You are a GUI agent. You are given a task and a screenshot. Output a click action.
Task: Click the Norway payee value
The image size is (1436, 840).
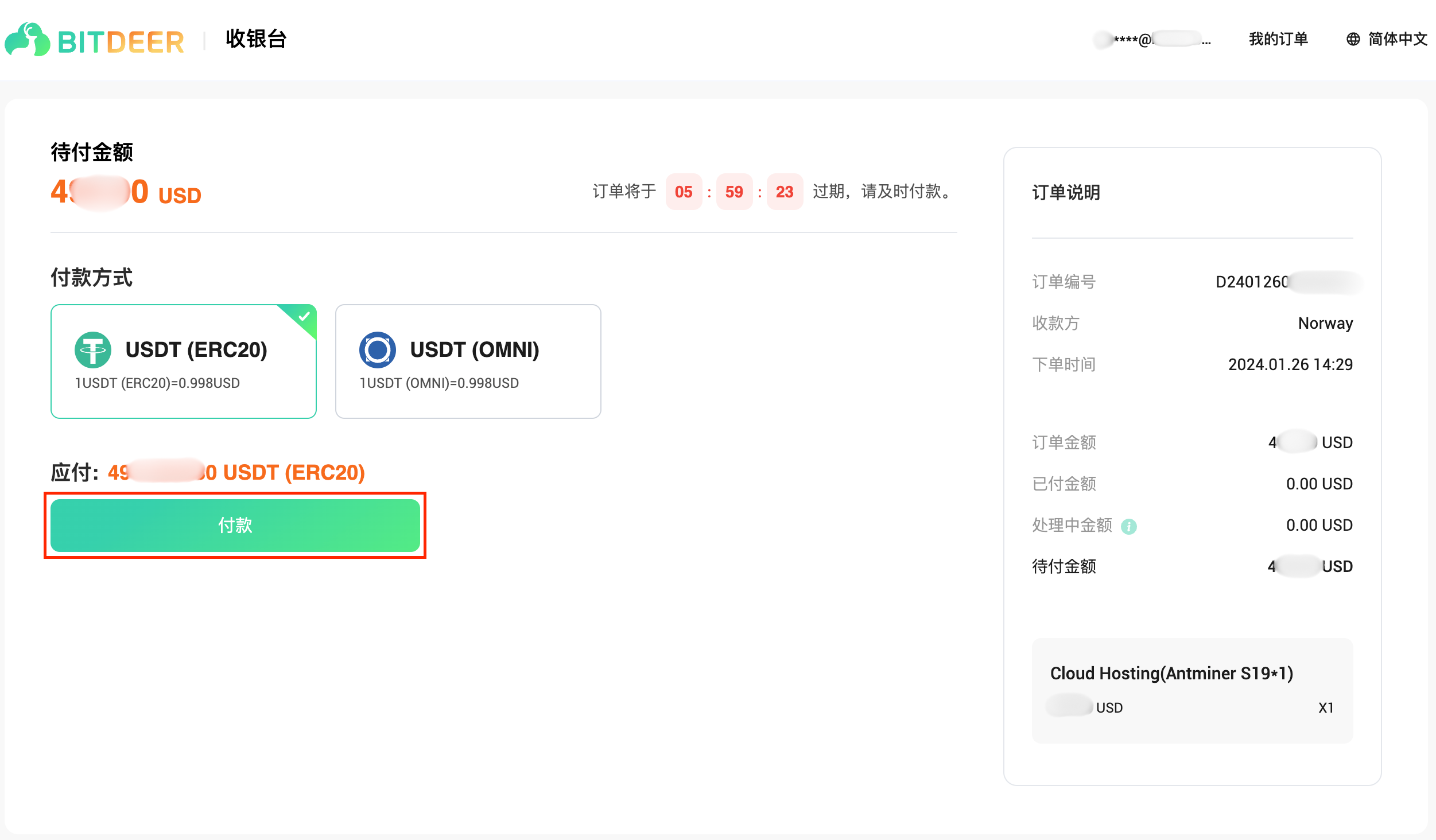tap(1325, 323)
